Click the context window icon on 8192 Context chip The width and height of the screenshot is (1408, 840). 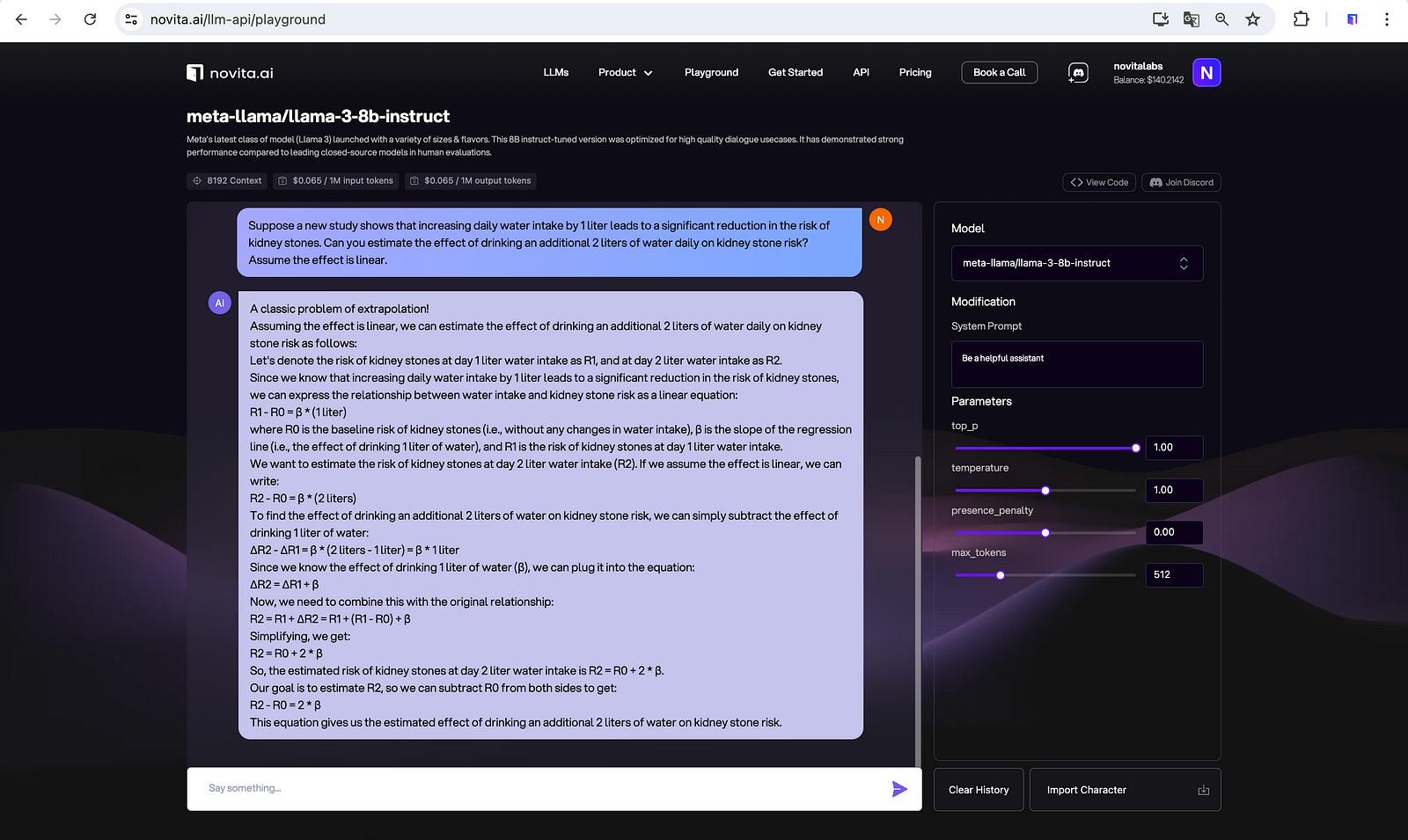(197, 181)
